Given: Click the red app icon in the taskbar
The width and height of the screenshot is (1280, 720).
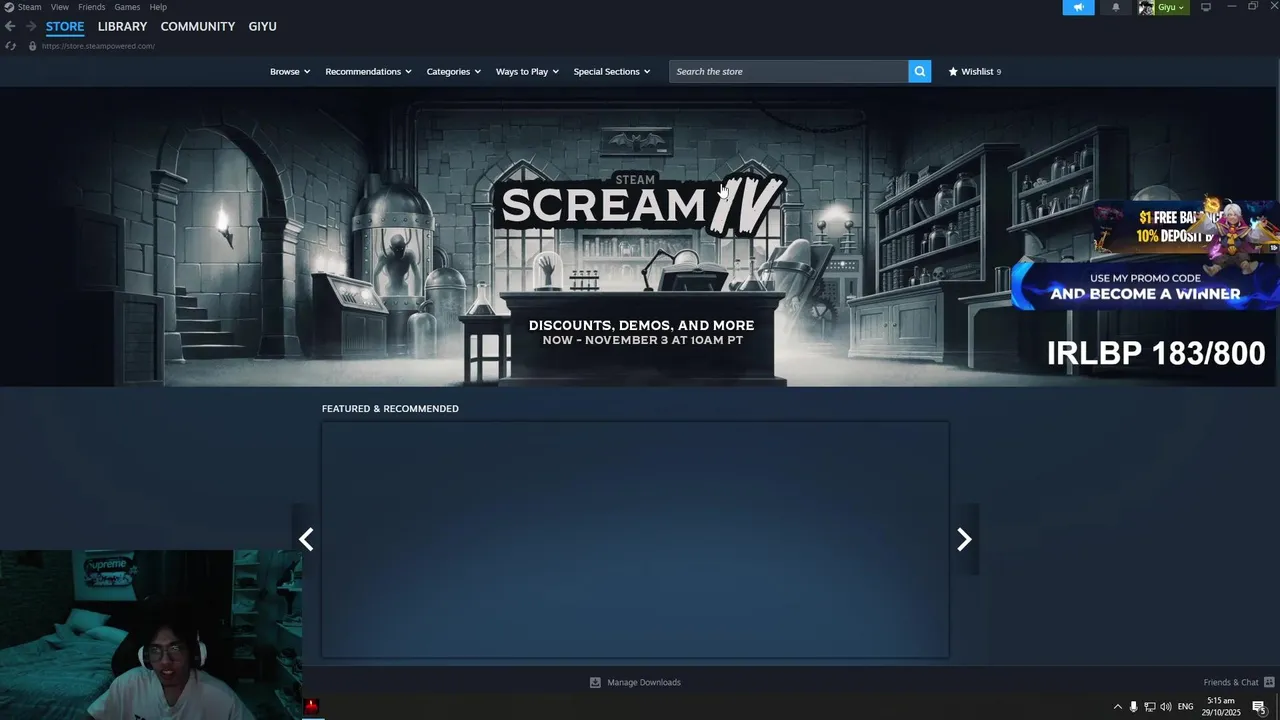Looking at the screenshot, I should tap(311, 706).
